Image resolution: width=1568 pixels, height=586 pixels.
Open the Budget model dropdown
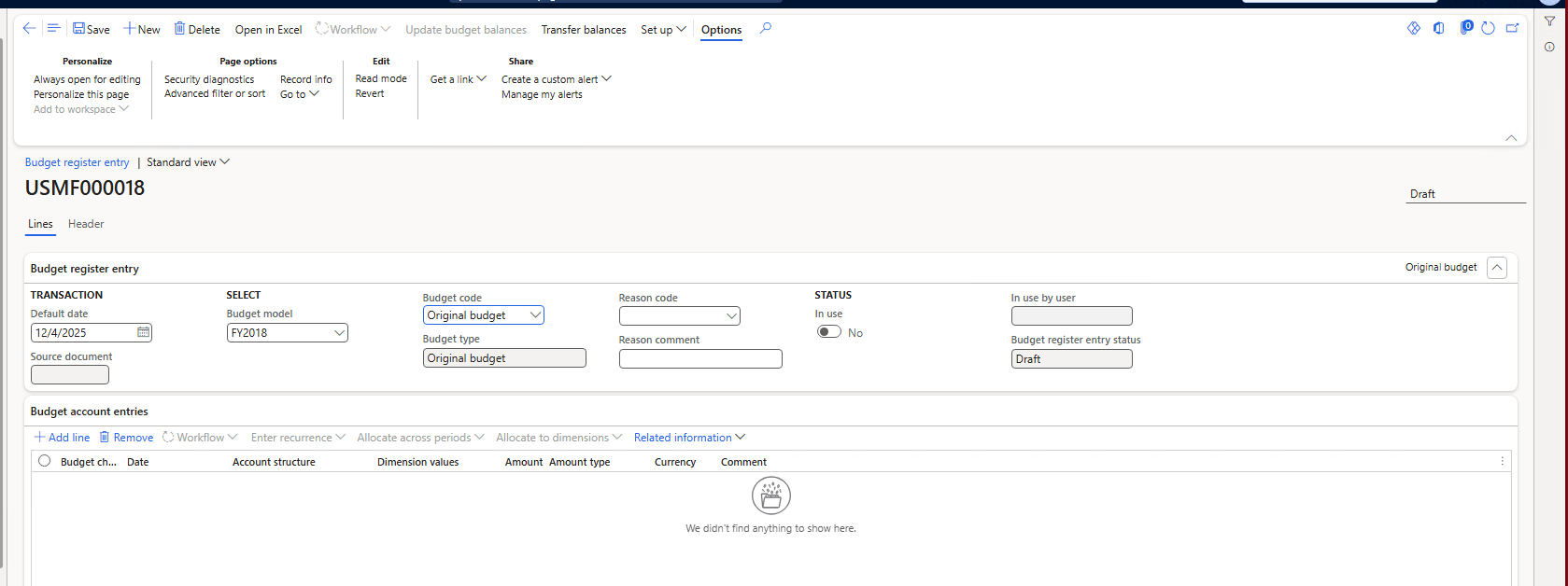[339, 333]
